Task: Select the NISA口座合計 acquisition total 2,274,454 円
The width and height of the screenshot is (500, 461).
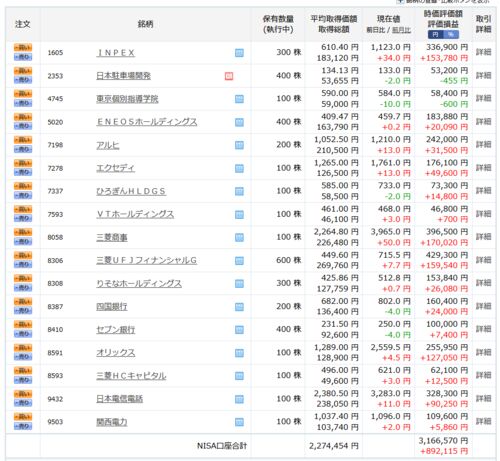Action: pos(334,446)
